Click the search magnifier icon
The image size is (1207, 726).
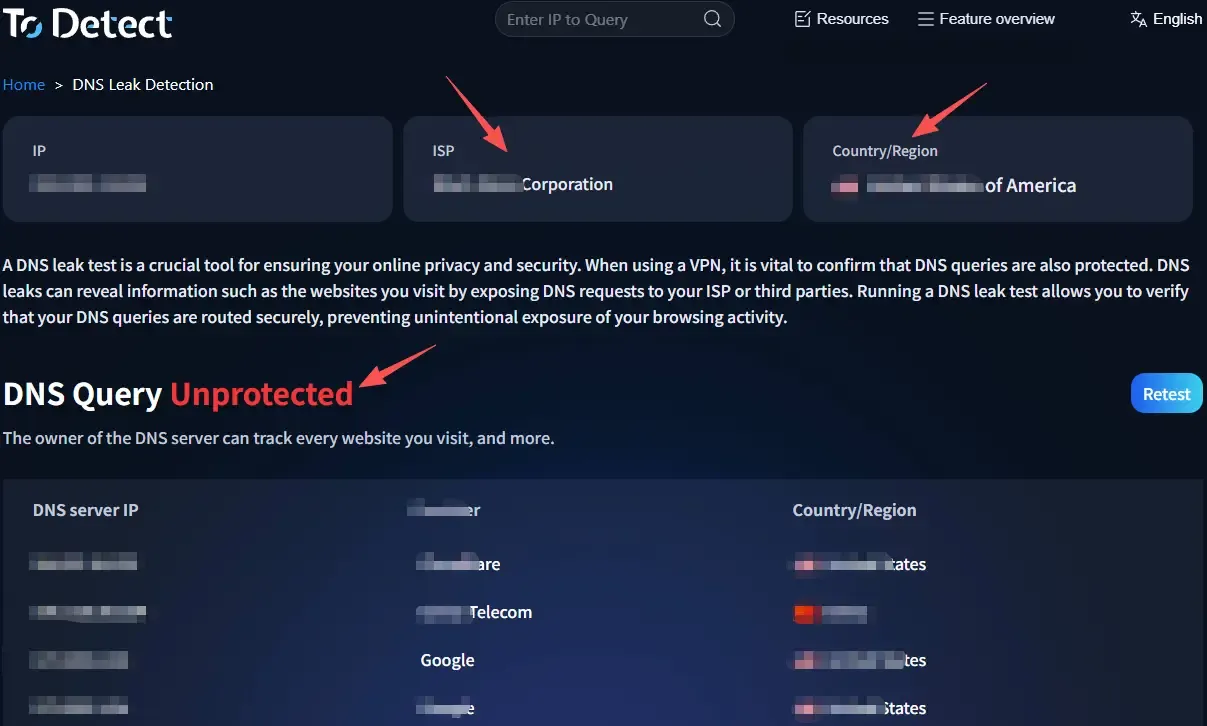click(712, 19)
